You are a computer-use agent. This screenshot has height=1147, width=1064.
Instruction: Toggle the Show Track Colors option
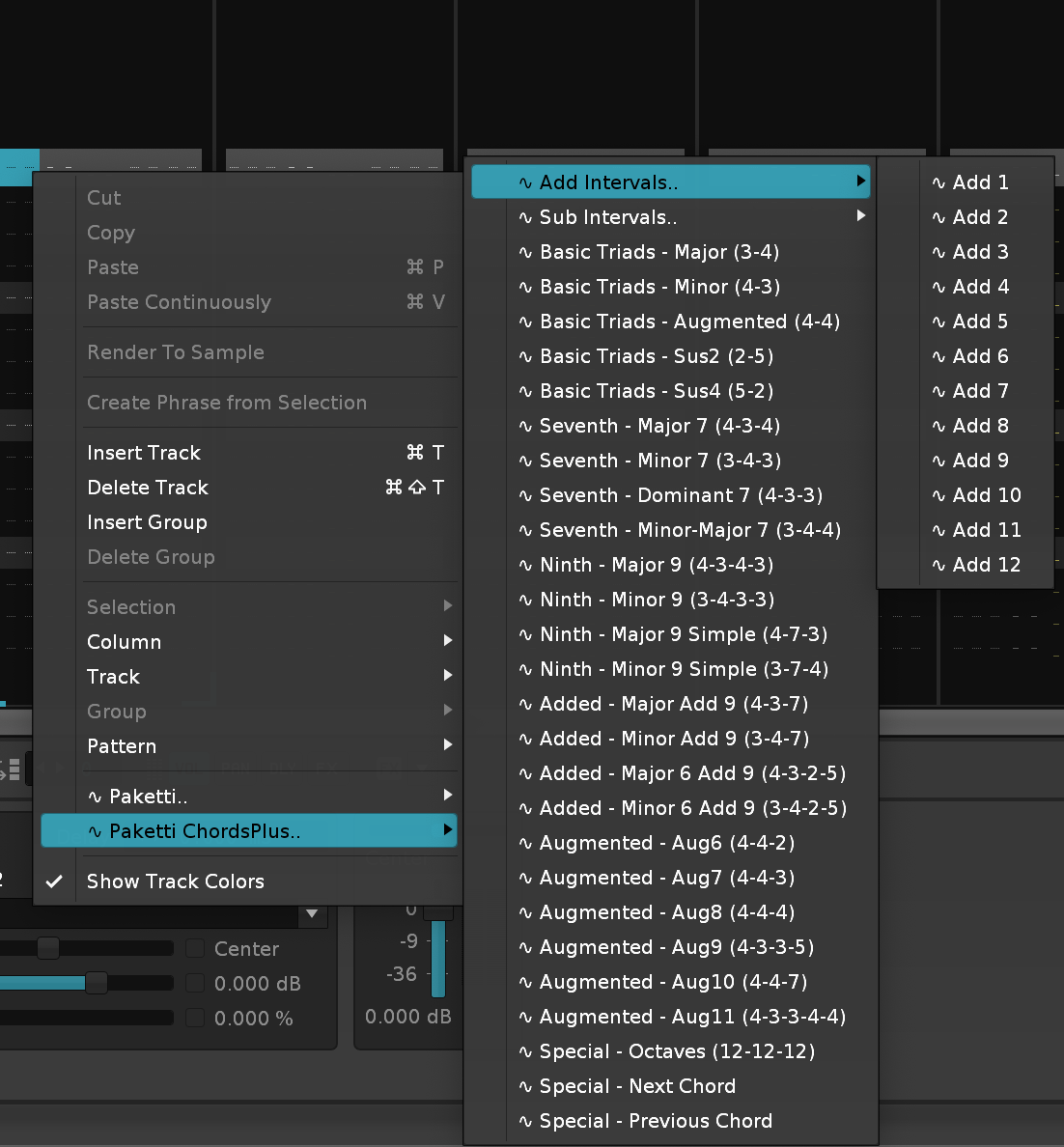[x=175, y=881]
